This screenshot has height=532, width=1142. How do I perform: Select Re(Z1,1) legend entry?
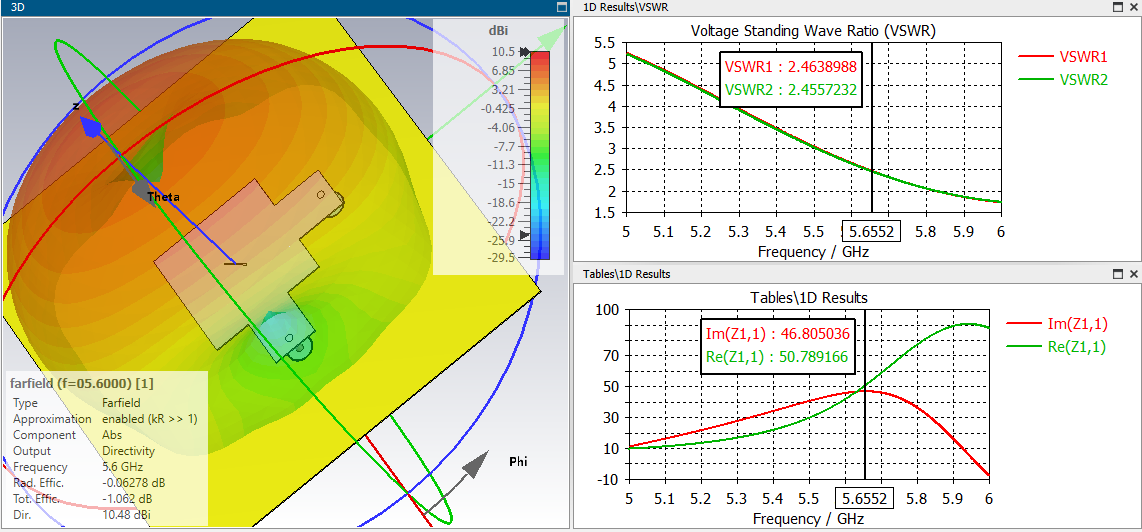pyautogui.click(x=1056, y=348)
